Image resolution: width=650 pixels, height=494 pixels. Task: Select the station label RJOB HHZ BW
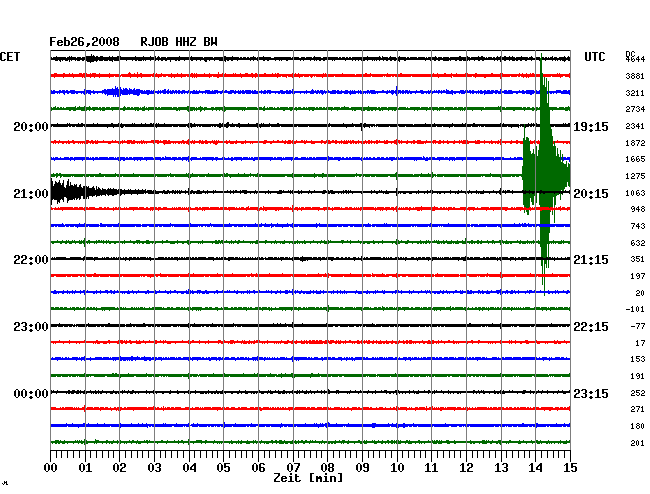179,42
